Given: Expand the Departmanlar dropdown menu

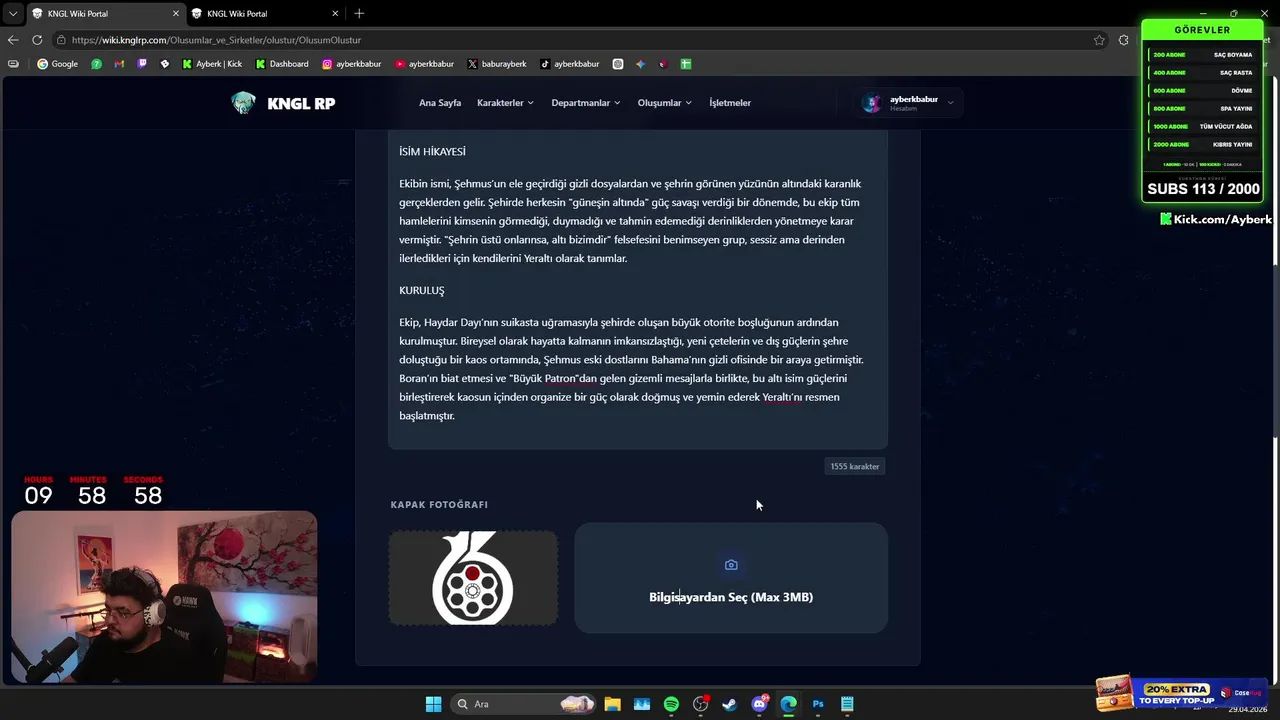Looking at the screenshot, I should click(x=586, y=103).
